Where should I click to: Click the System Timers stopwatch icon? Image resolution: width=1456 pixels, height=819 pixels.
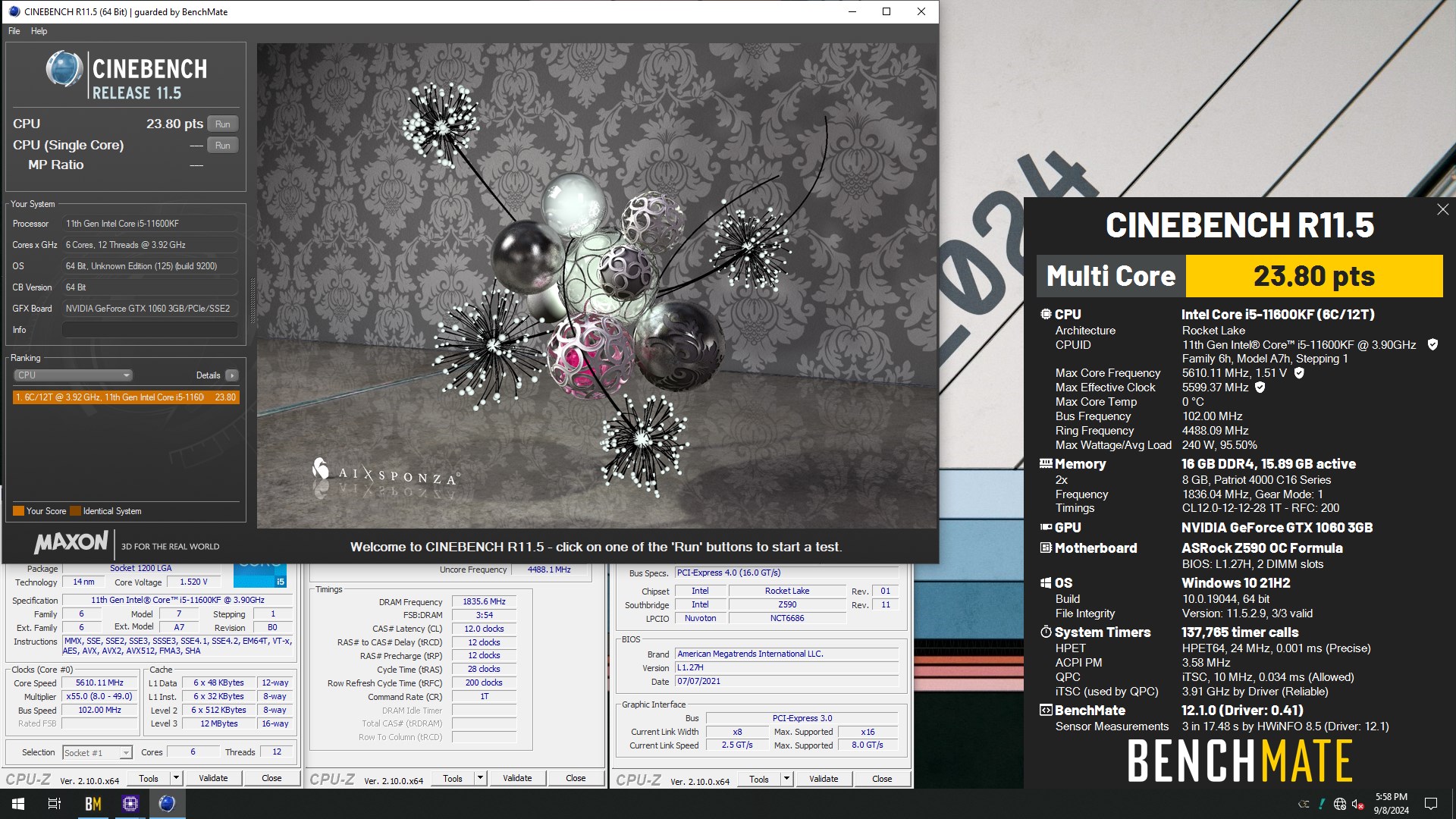point(1046,632)
